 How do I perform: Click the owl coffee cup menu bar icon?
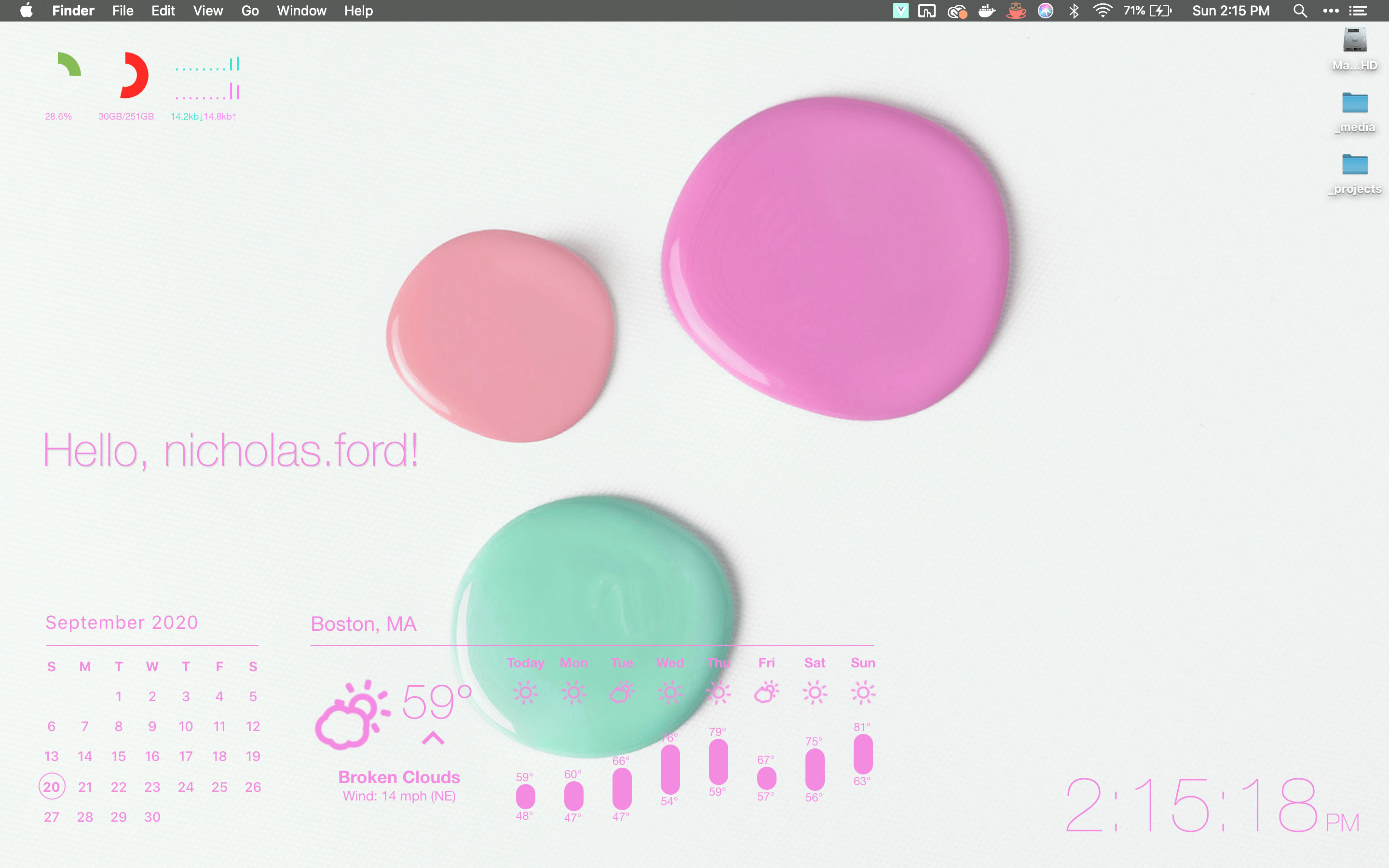click(1016, 11)
